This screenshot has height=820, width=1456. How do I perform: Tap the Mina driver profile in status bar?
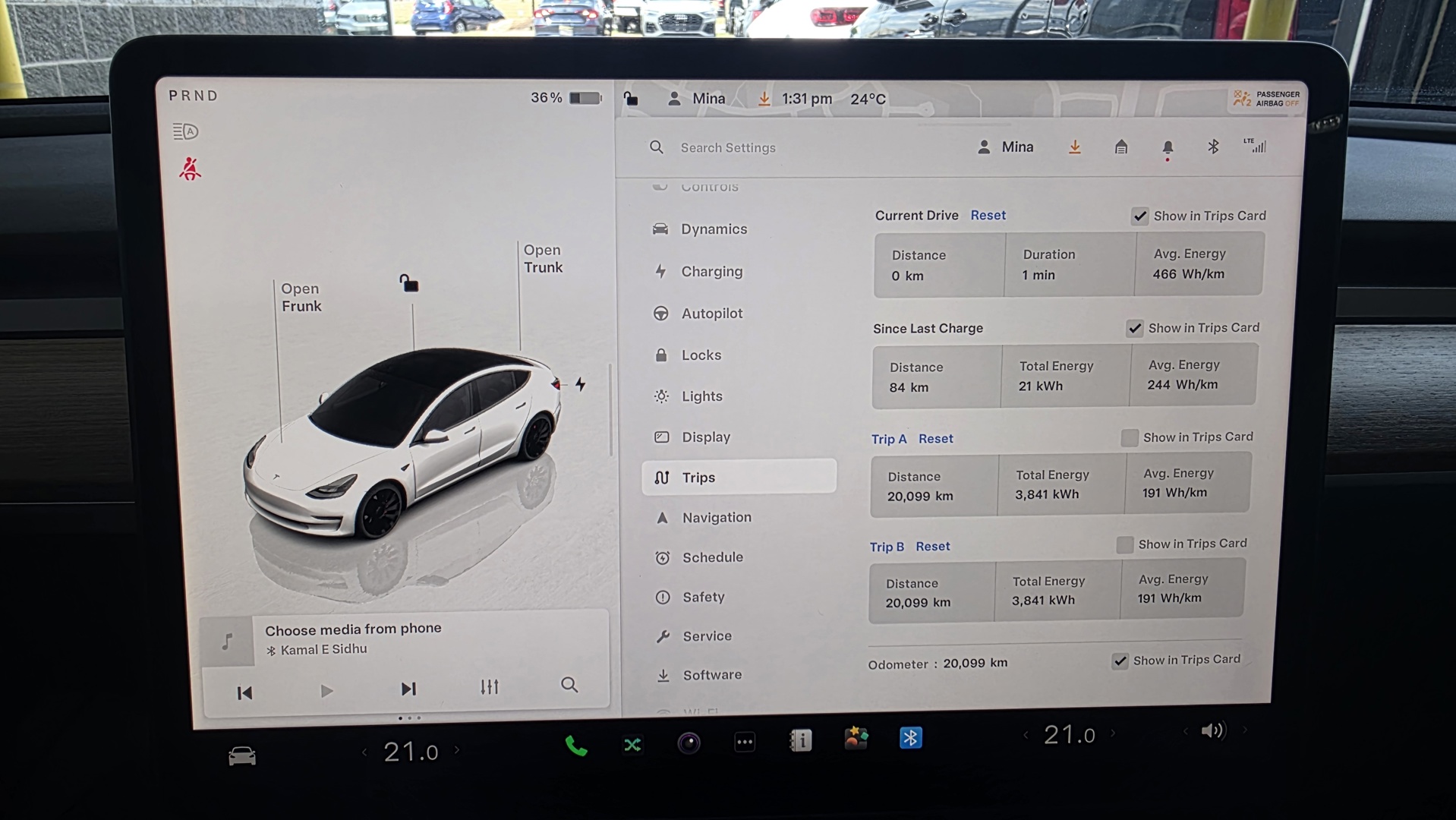[x=696, y=99]
